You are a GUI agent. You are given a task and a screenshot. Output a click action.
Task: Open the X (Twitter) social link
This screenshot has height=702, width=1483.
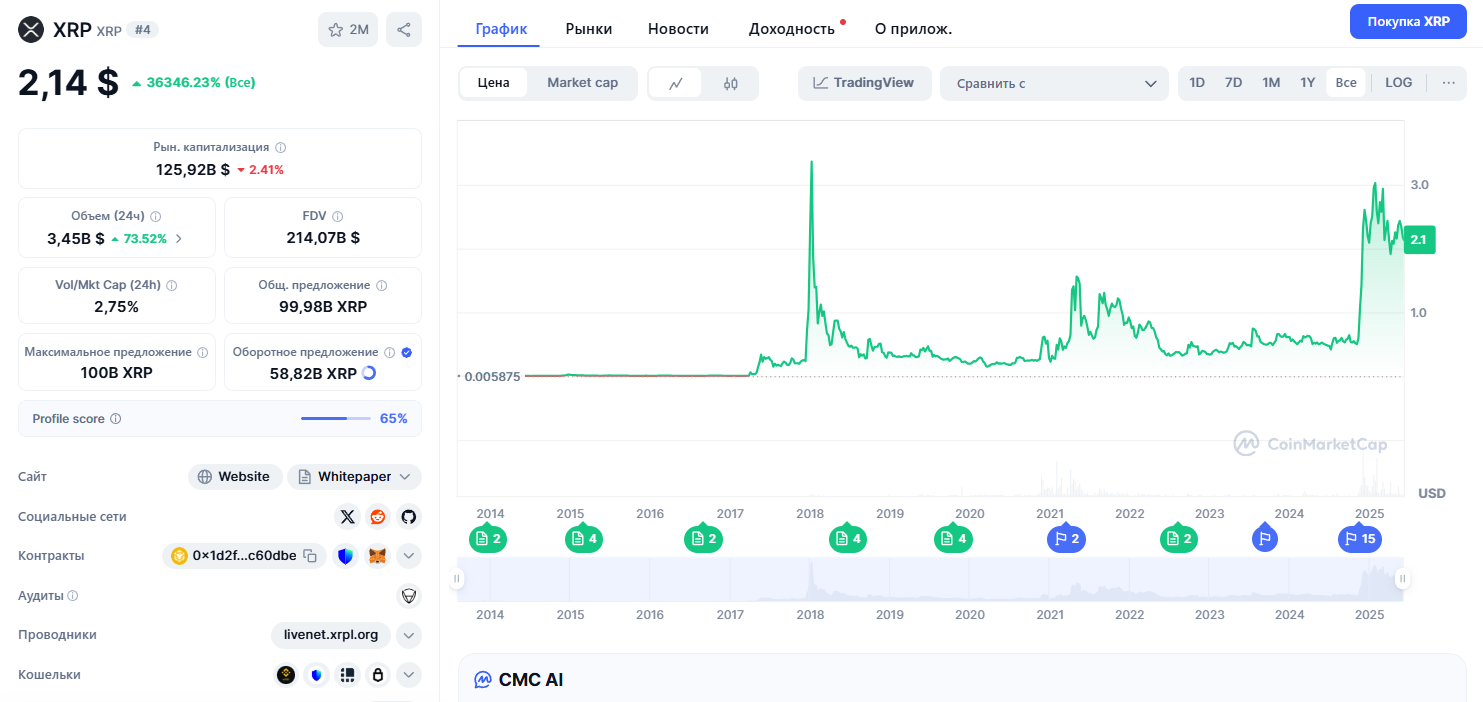coord(347,517)
